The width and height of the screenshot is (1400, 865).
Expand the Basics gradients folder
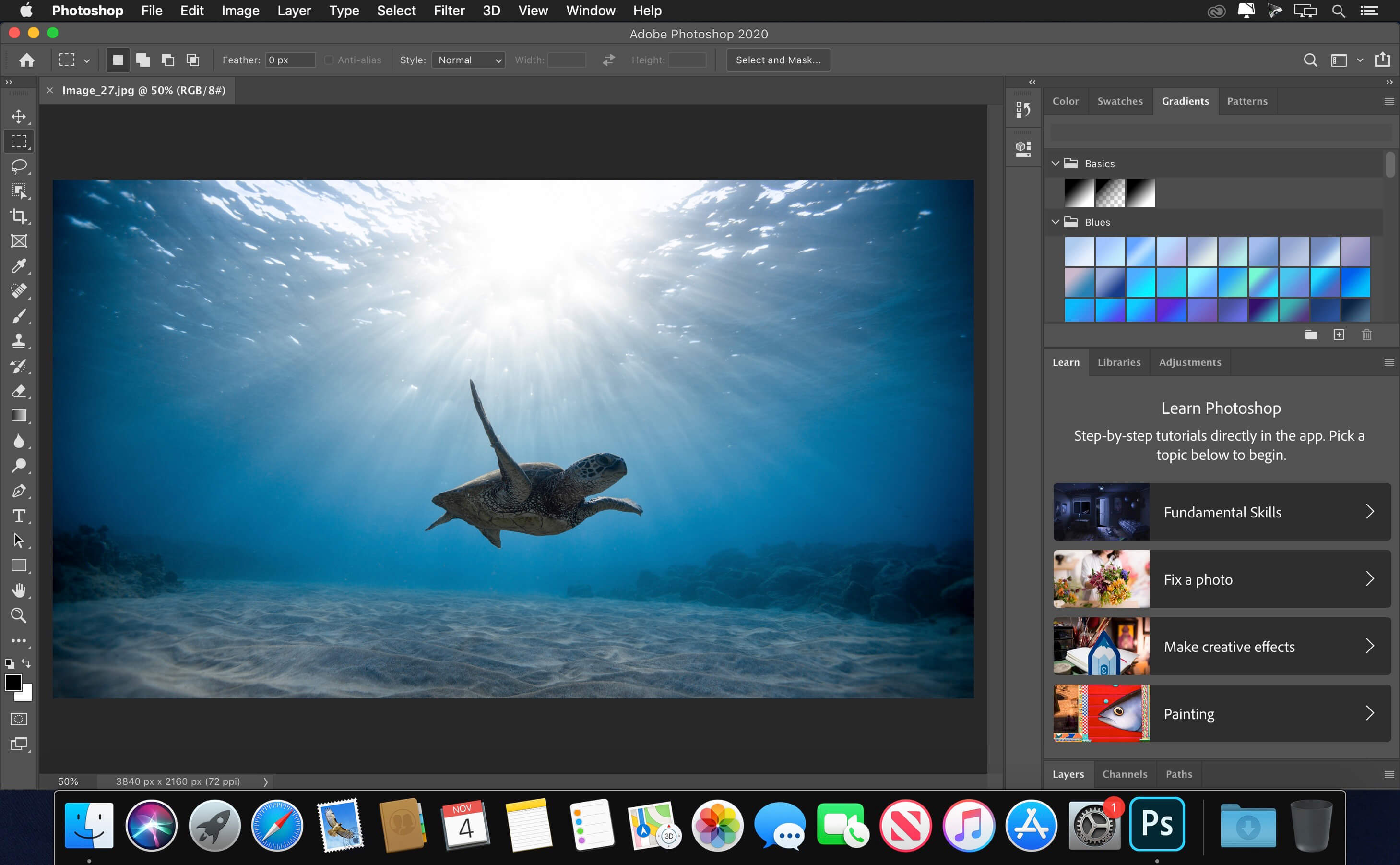[x=1056, y=163]
